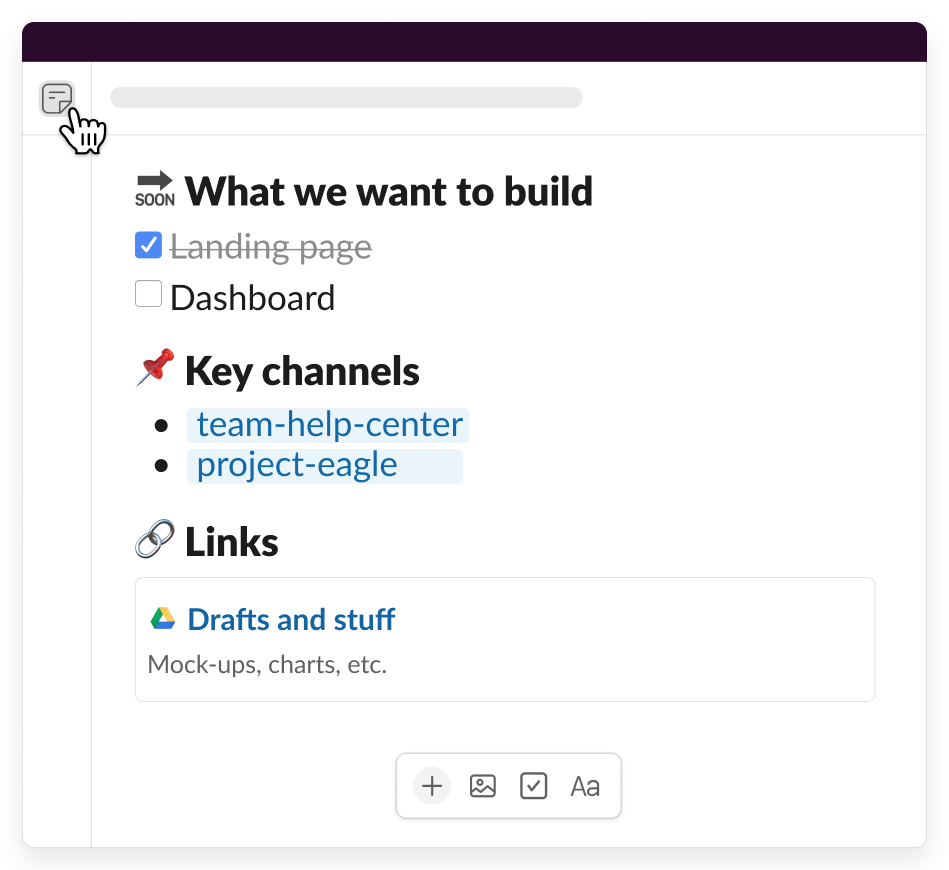Click the SOON arrow emoji in the heading

pos(155,189)
